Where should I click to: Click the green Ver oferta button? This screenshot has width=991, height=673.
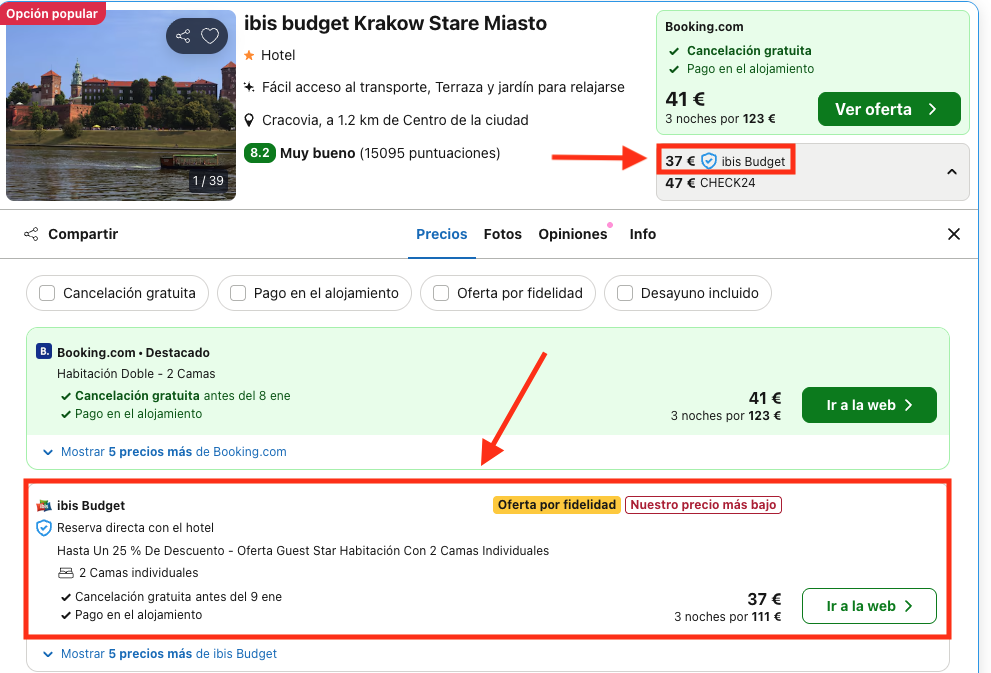click(x=888, y=108)
